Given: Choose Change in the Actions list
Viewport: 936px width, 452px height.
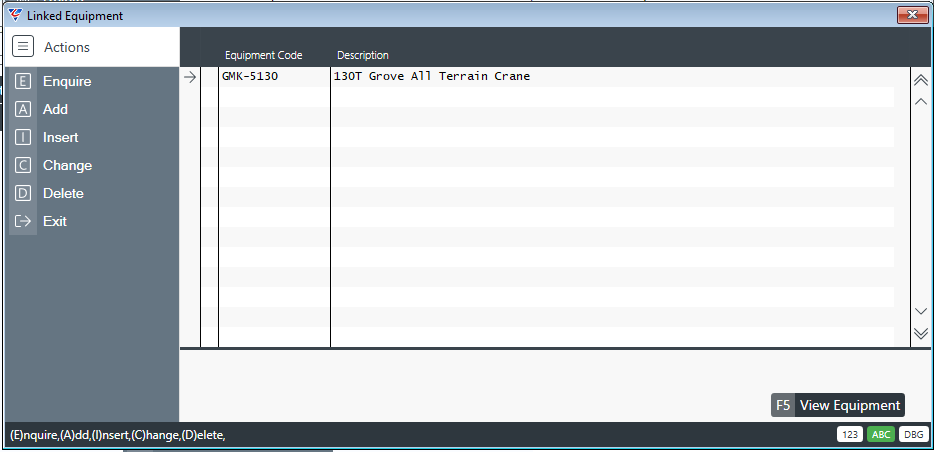Looking at the screenshot, I should tap(67, 166).
